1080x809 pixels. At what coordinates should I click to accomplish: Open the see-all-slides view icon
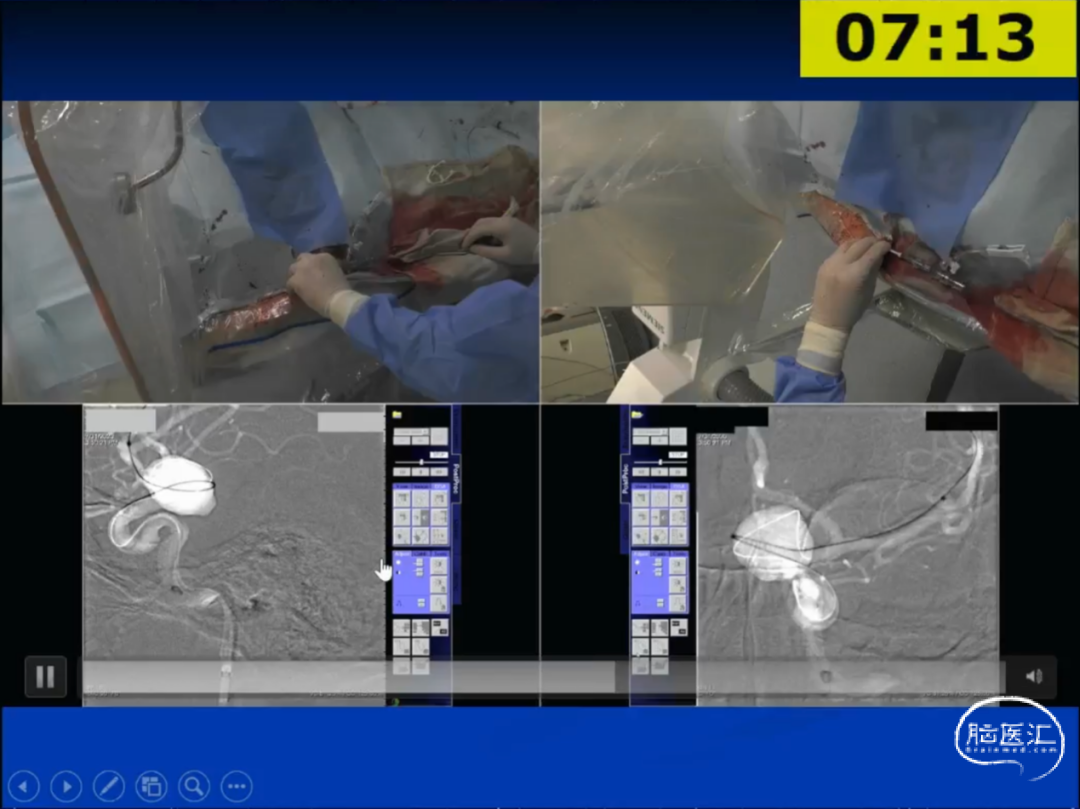(x=151, y=786)
